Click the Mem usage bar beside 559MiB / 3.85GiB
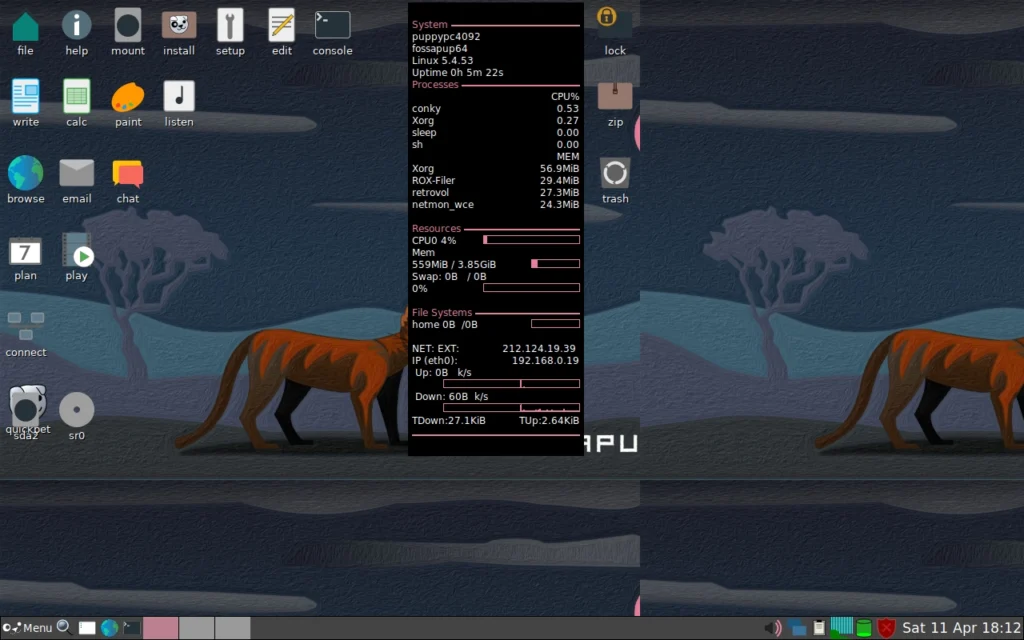The height and width of the screenshot is (640, 1024). (x=555, y=264)
